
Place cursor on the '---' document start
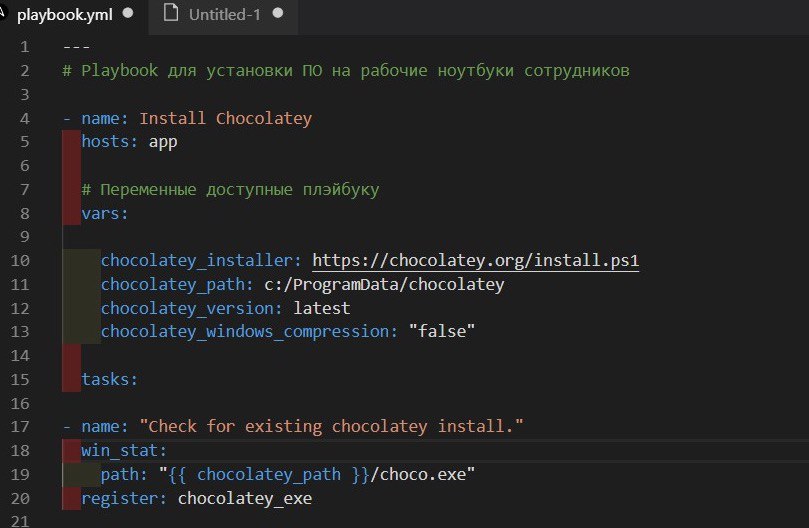point(76,47)
